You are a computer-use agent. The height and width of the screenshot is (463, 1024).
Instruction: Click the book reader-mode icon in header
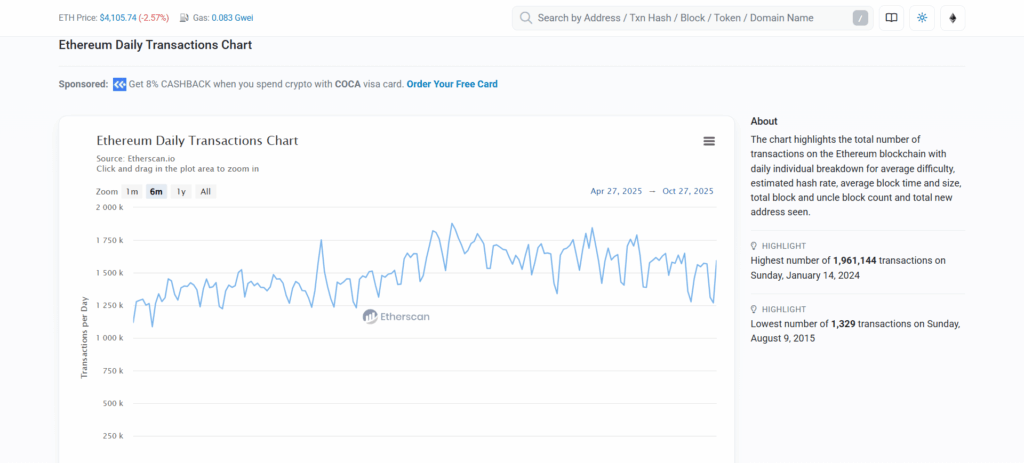[x=891, y=18]
